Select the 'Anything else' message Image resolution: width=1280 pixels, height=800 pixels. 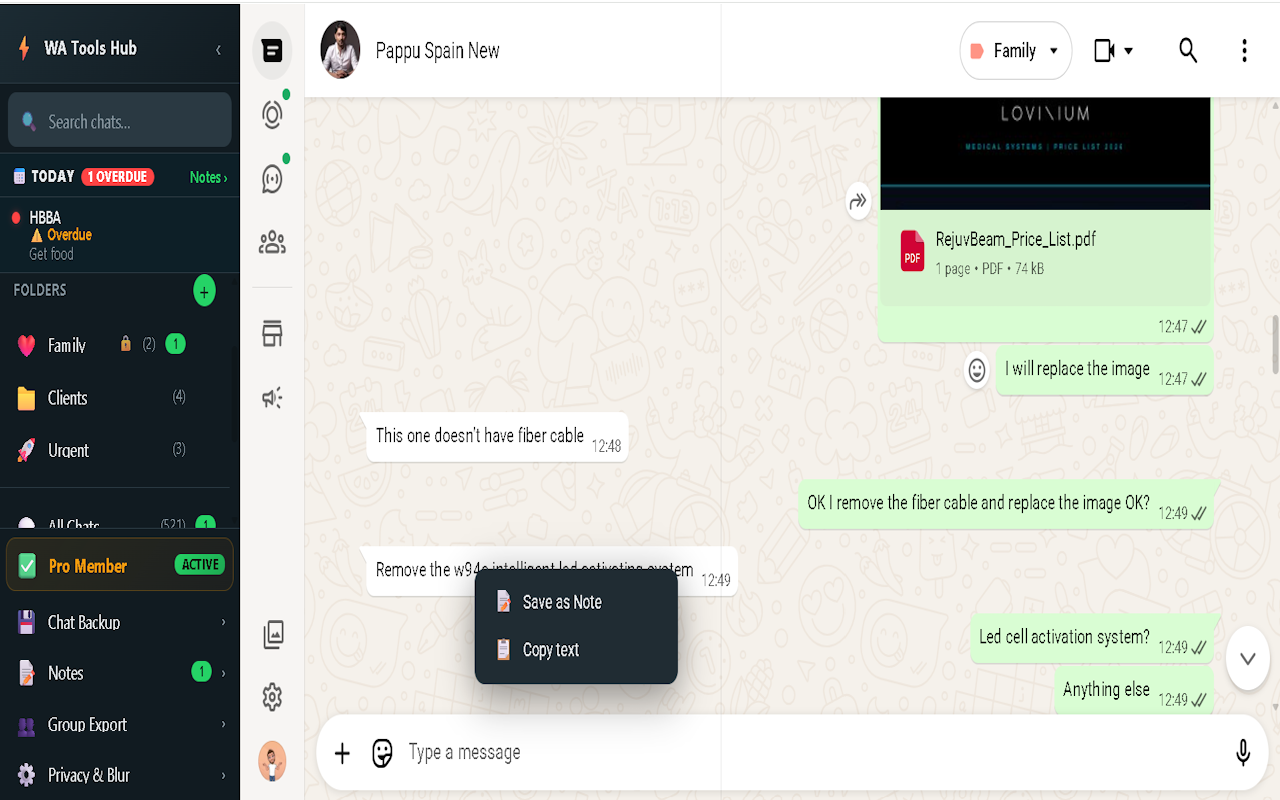tap(1133, 692)
